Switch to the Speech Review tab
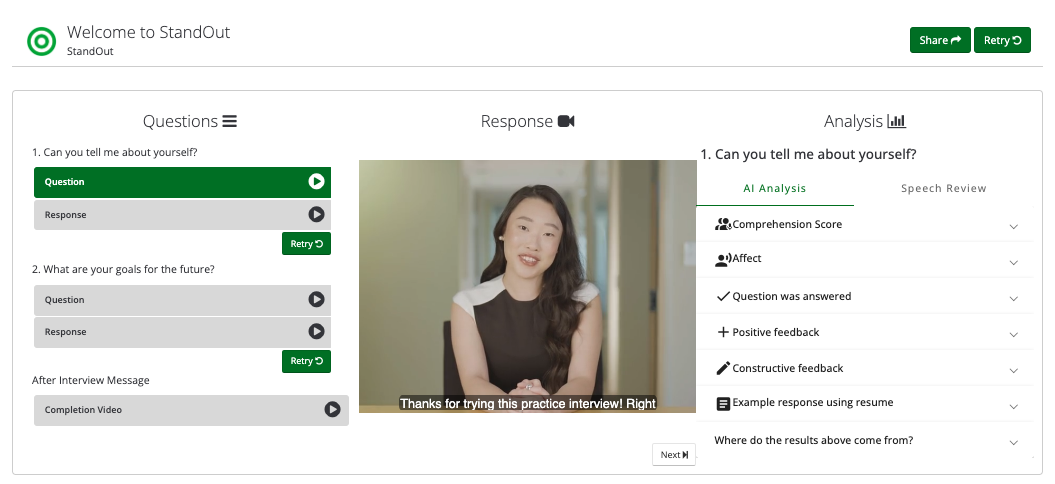Screen dimensions: 1055x484 [x=943, y=188]
